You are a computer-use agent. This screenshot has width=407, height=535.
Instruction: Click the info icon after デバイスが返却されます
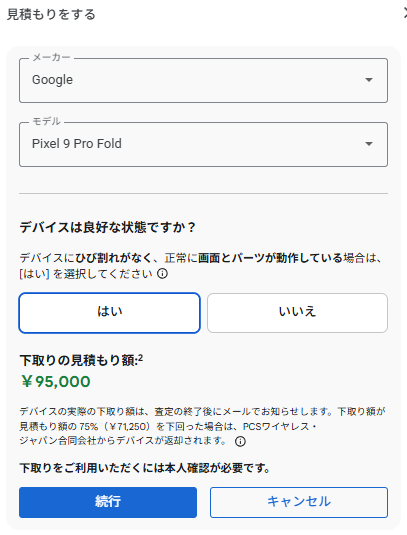240,442
